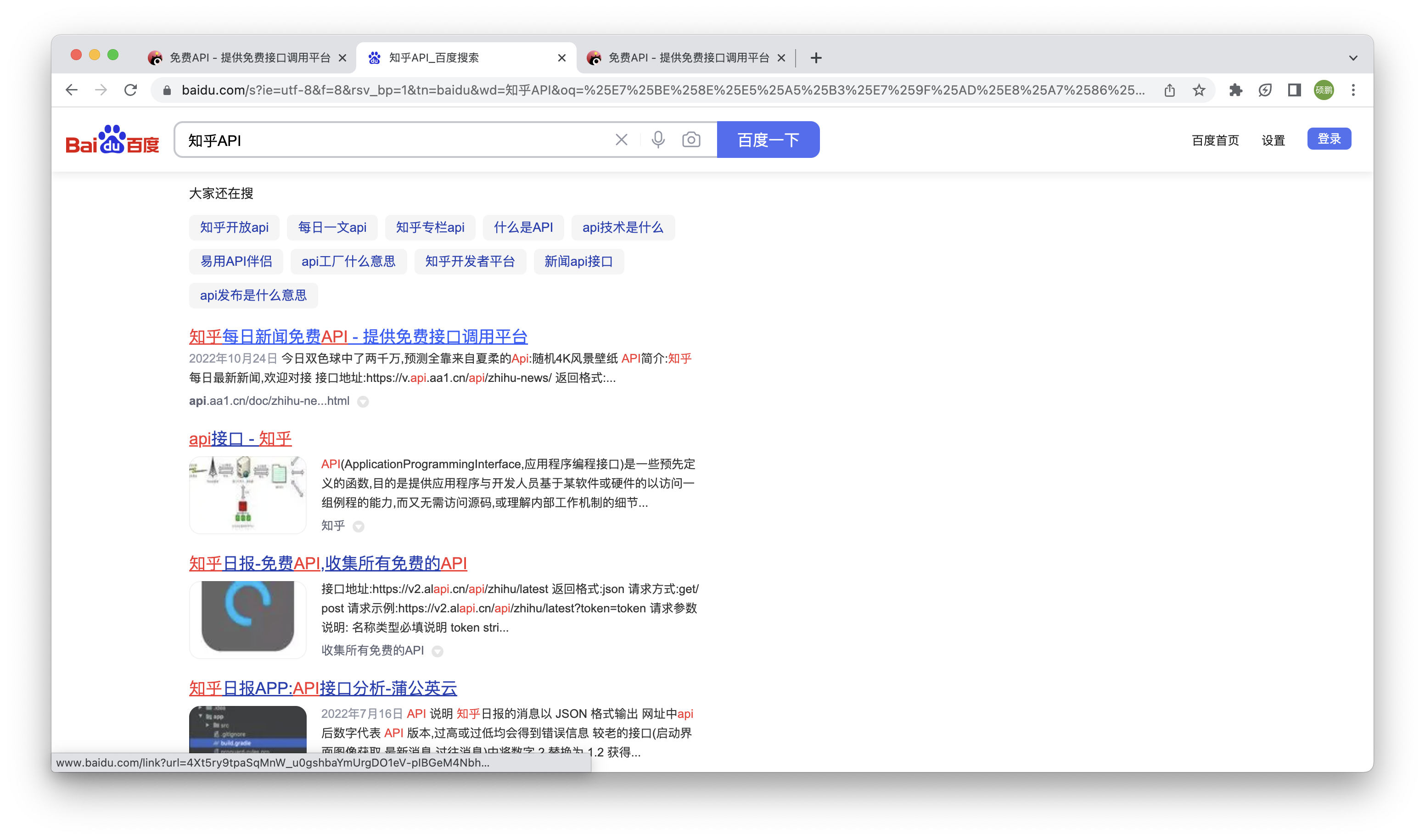Click the 收集所有免费的API source label
Image resolution: width=1425 pixels, height=840 pixels.
coord(372,650)
